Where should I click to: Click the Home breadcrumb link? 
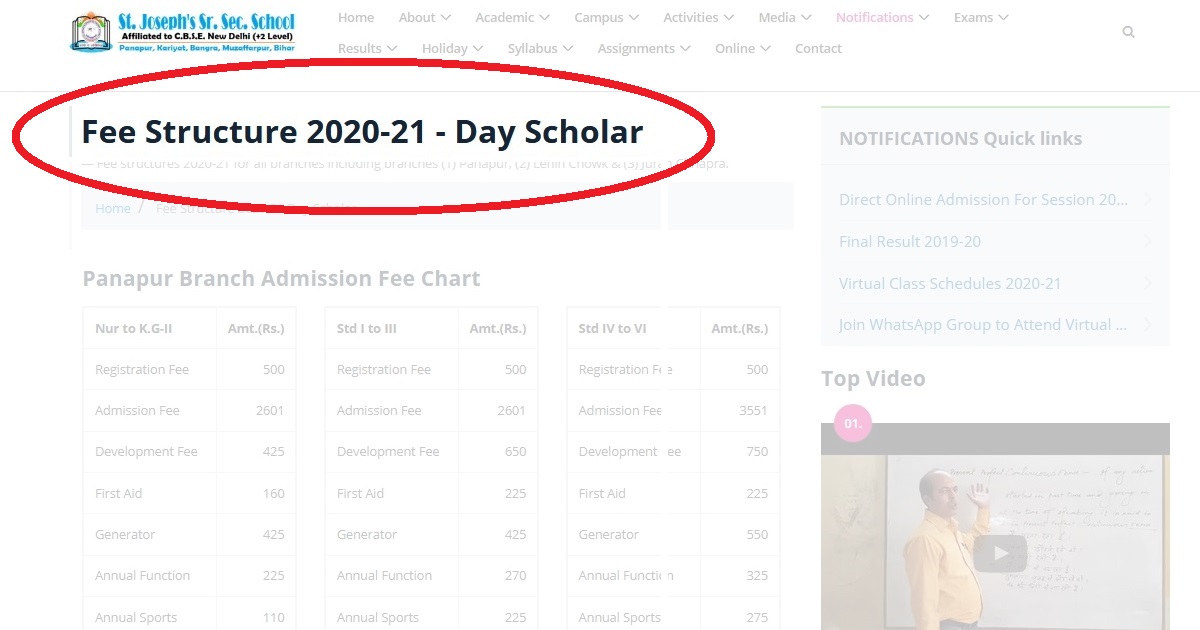[x=112, y=208]
